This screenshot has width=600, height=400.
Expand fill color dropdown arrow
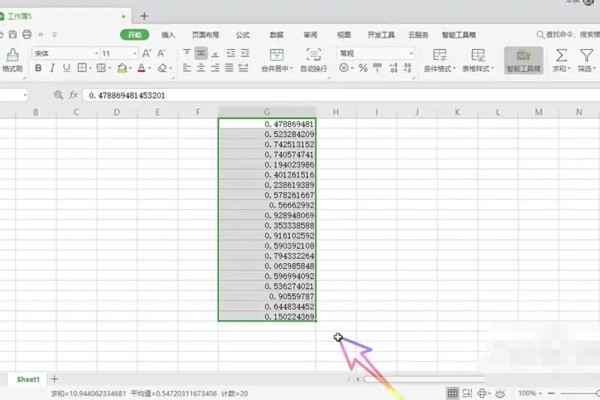click(x=130, y=69)
